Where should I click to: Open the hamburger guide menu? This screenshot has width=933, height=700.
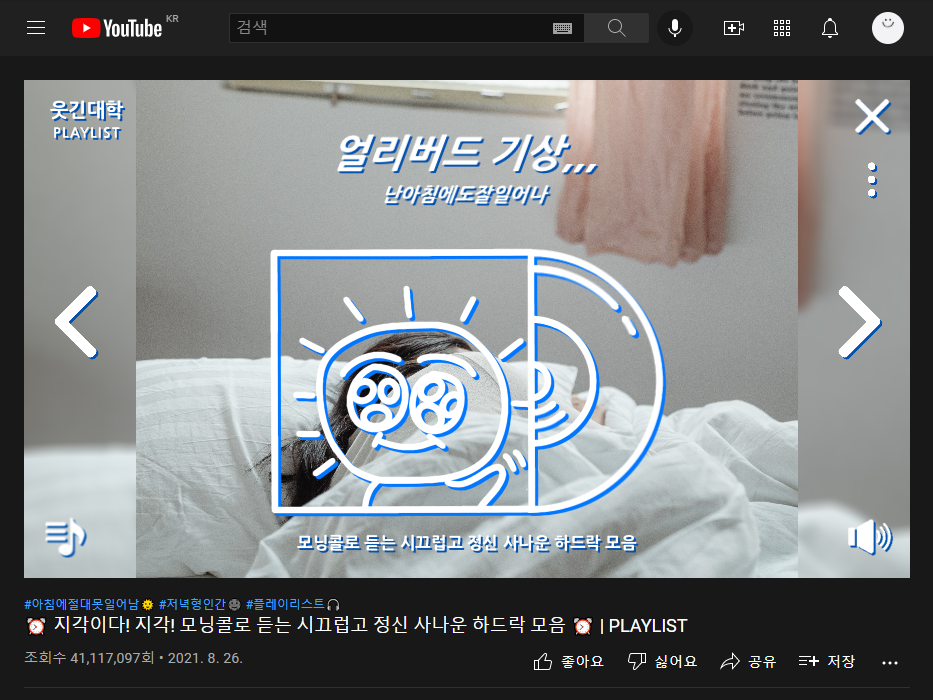point(36,28)
